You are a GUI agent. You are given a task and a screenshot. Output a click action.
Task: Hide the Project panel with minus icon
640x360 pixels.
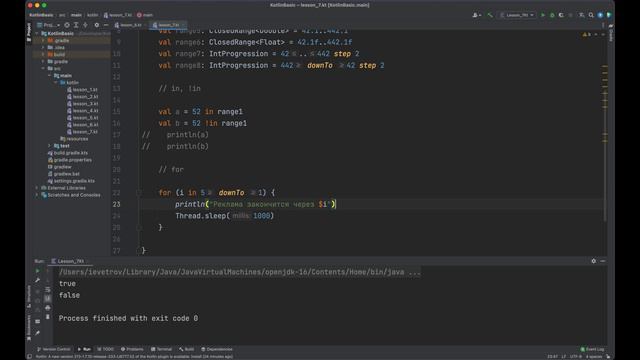pos(106,25)
